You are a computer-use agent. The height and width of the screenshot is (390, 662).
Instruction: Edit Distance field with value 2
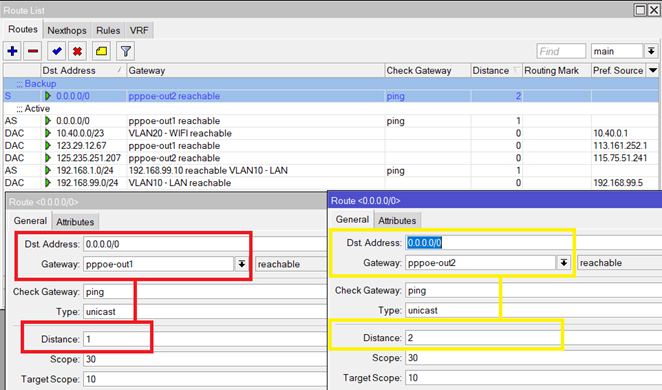coord(534,338)
